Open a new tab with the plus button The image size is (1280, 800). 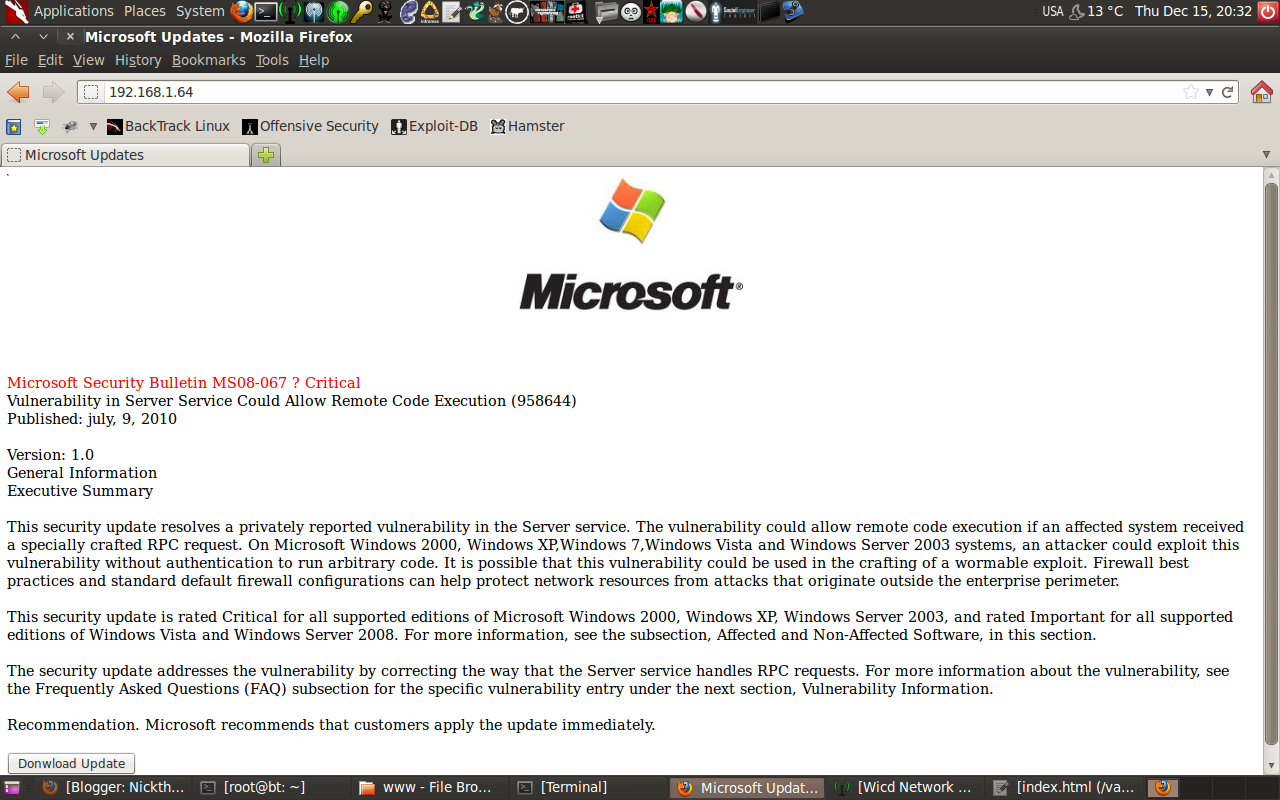pos(266,155)
